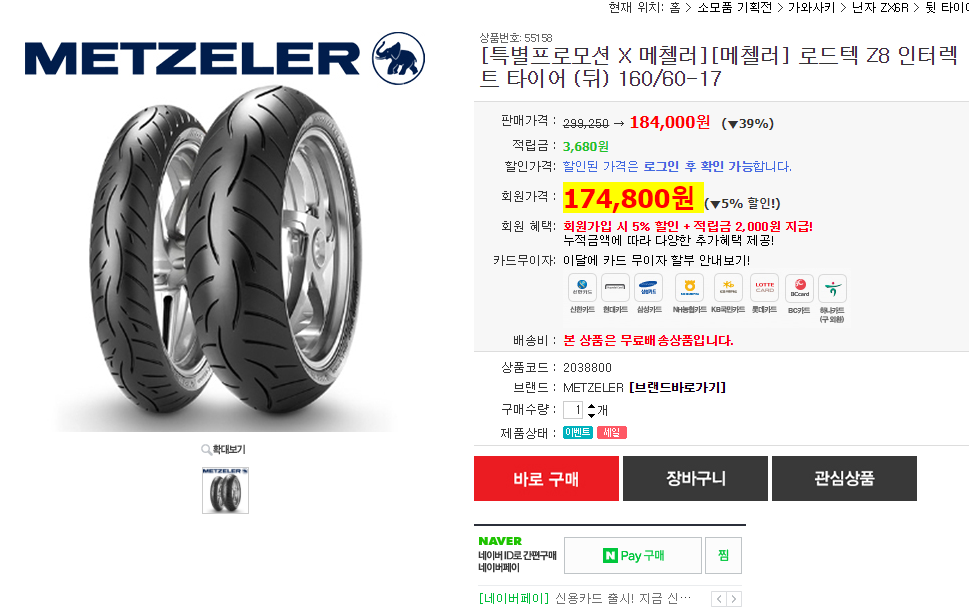Click the magnifier 확대보기 zoom icon
This screenshot has width=969, height=610.
(206, 449)
